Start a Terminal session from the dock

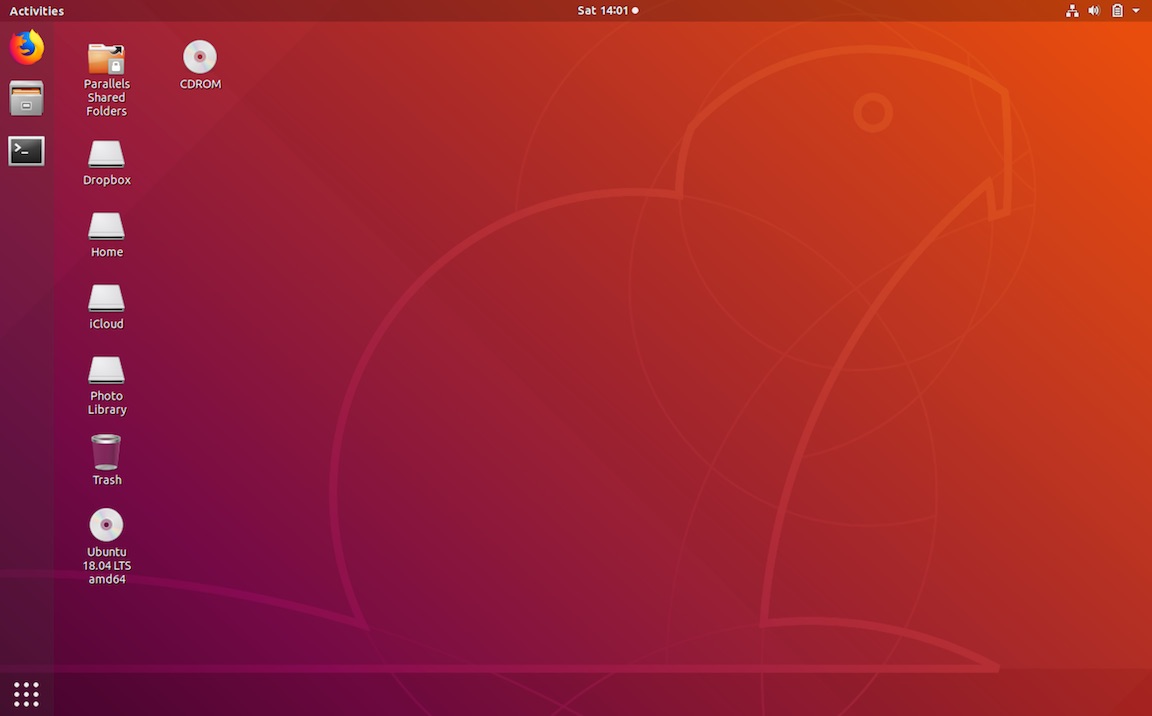(x=26, y=151)
